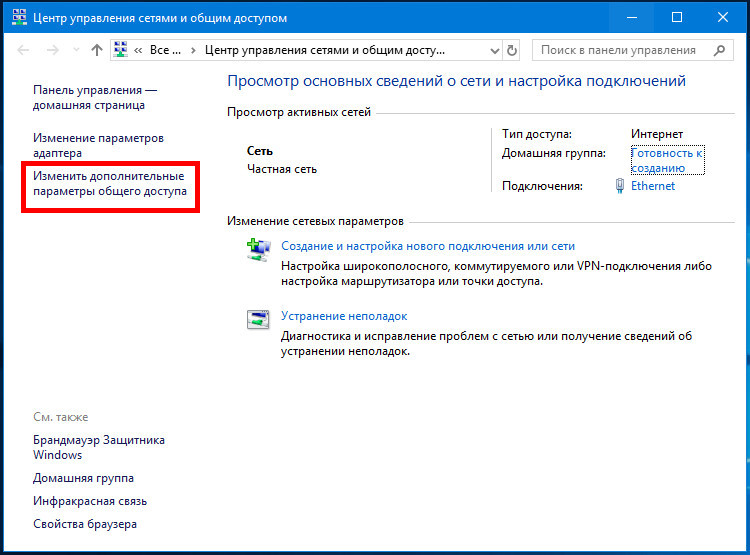
Task: Select the Все… breadcrumb segment
Action: (163, 50)
